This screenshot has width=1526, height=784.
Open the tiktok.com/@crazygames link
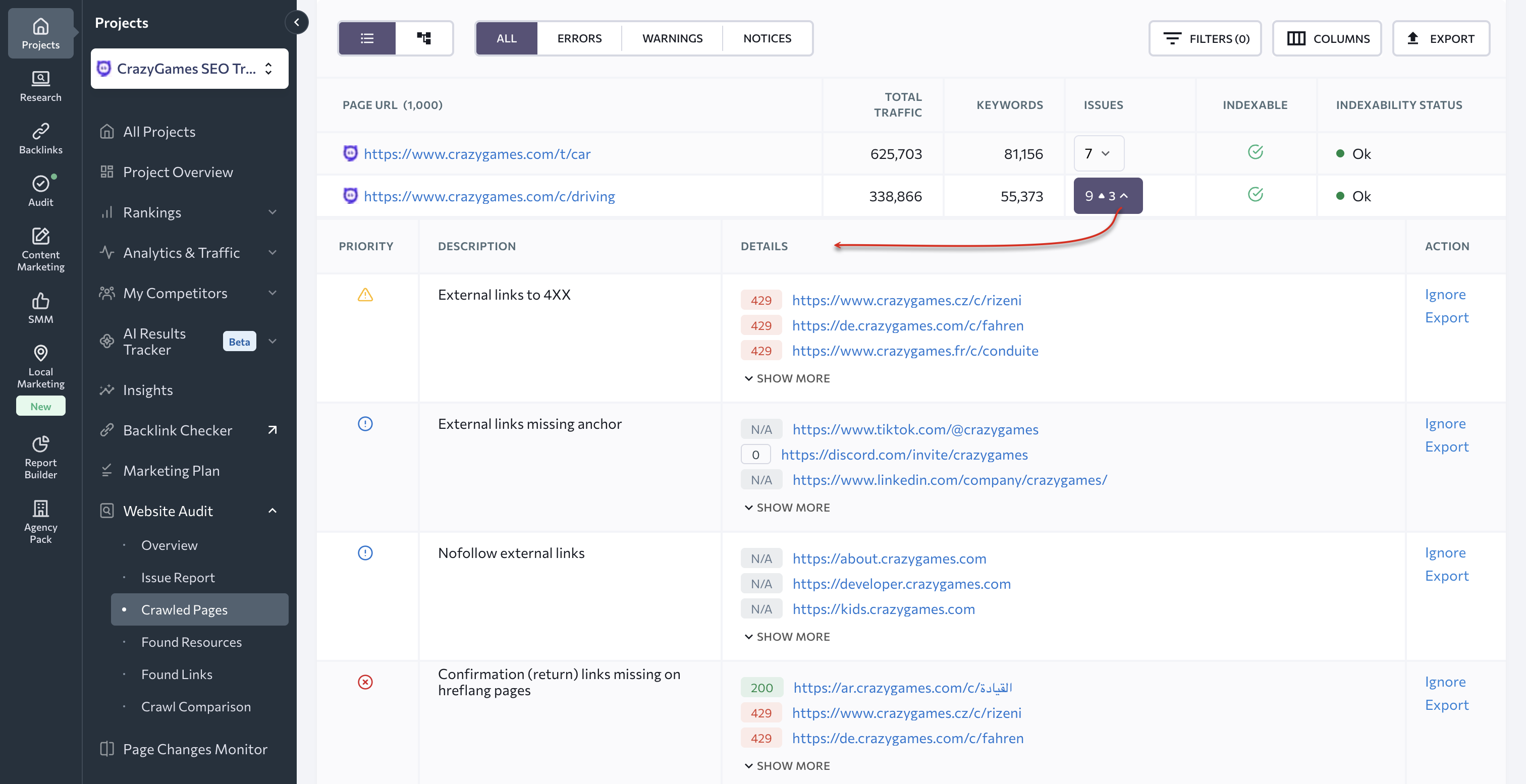pos(915,429)
